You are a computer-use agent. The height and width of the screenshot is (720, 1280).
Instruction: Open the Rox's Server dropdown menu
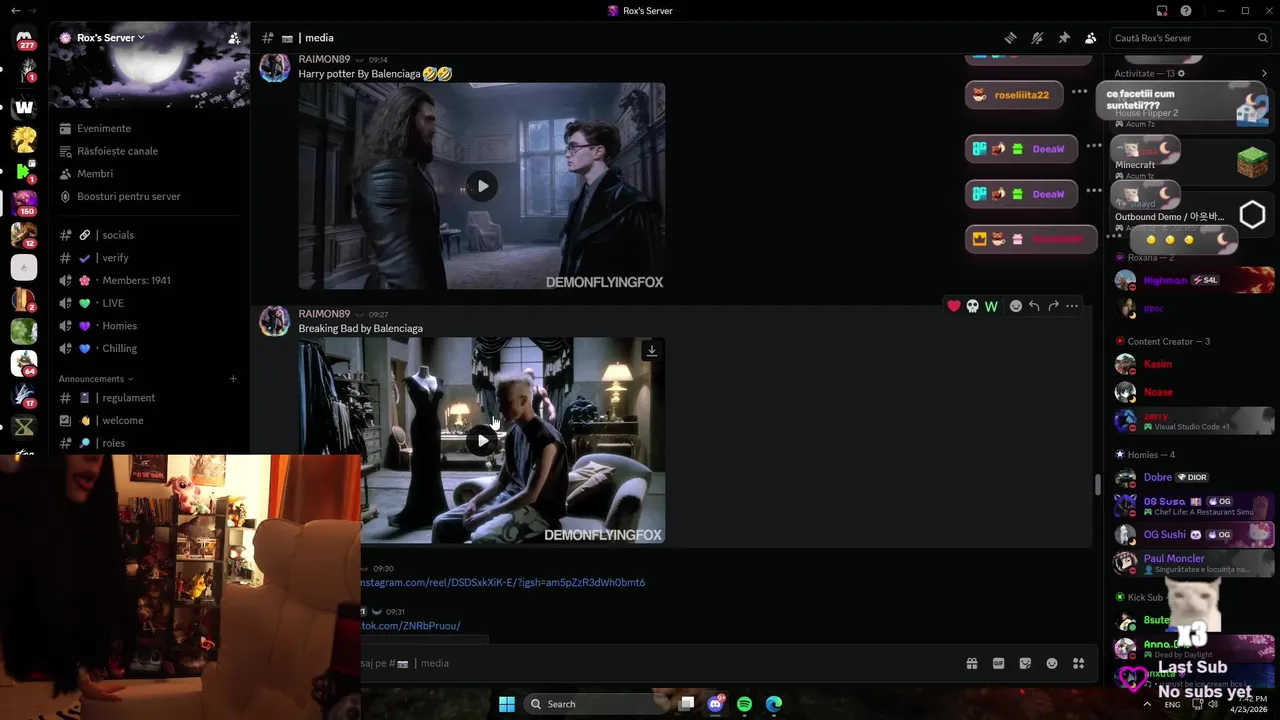tap(110, 38)
